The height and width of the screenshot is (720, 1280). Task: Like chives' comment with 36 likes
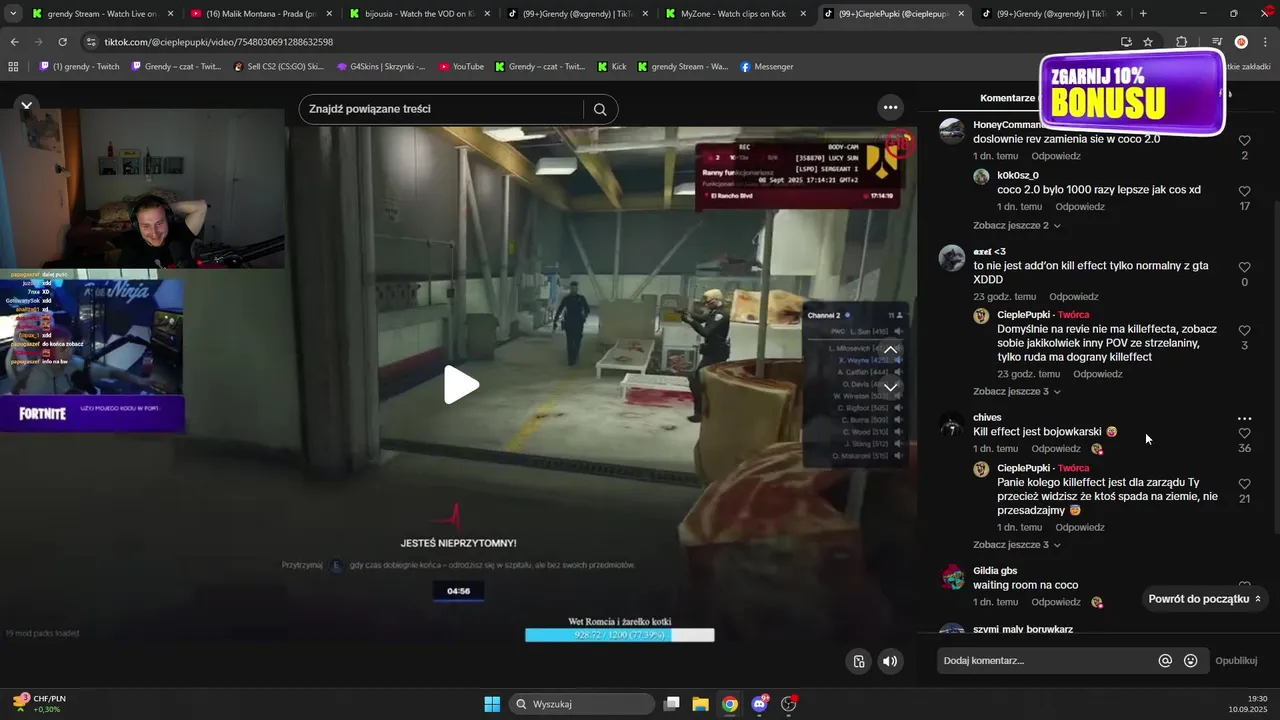click(1244, 433)
